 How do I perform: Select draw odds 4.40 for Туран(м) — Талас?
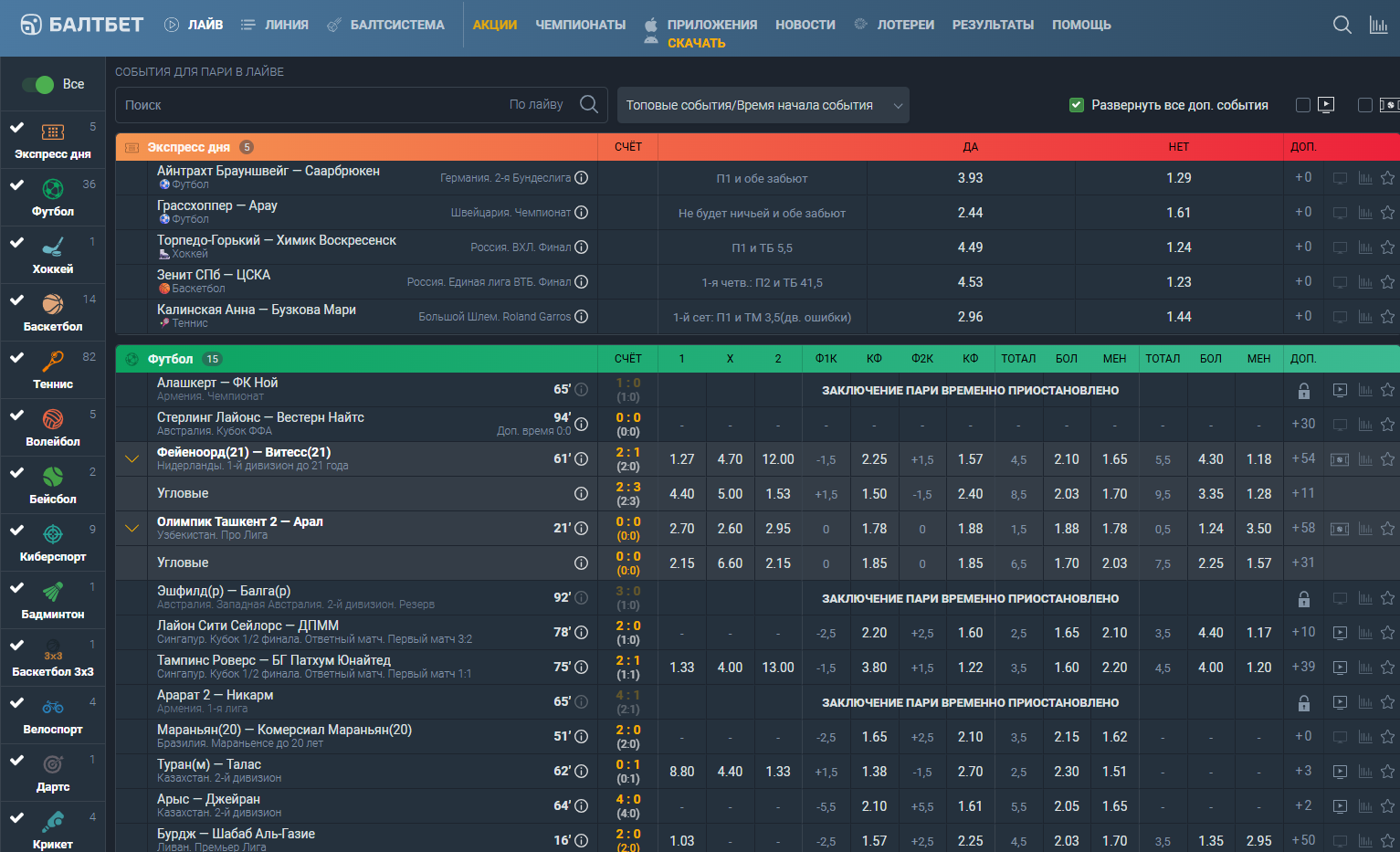(x=730, y=772)
